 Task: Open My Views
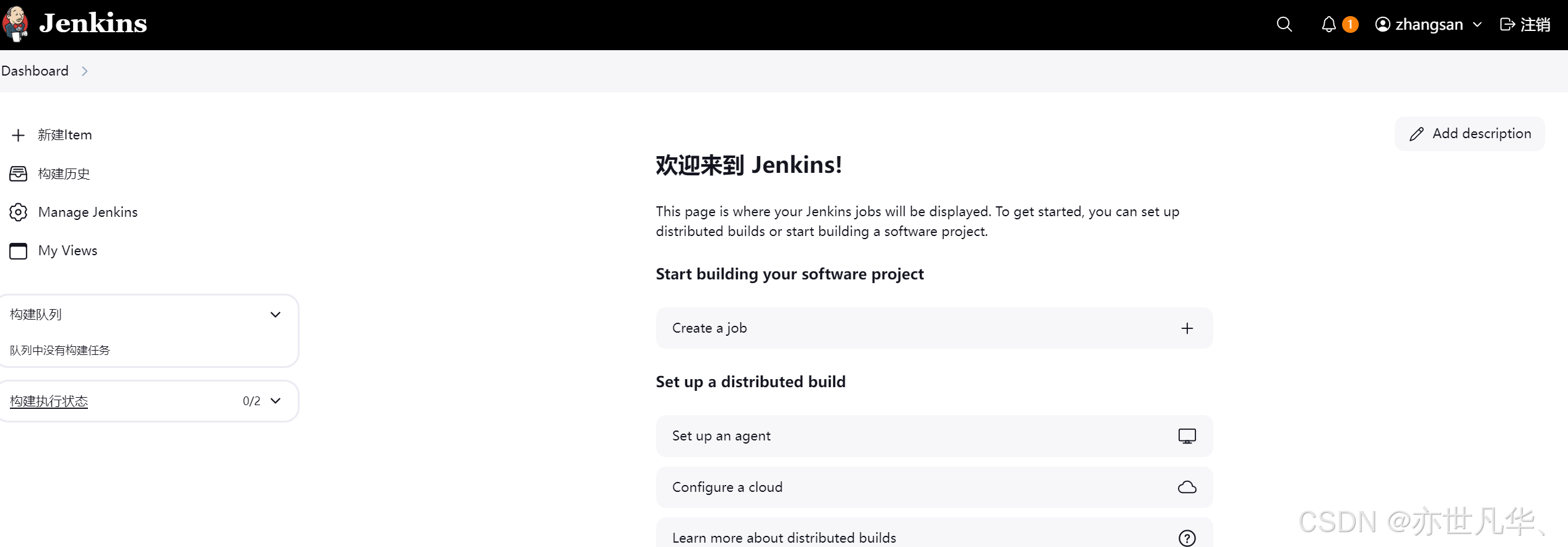coord(67,250)
